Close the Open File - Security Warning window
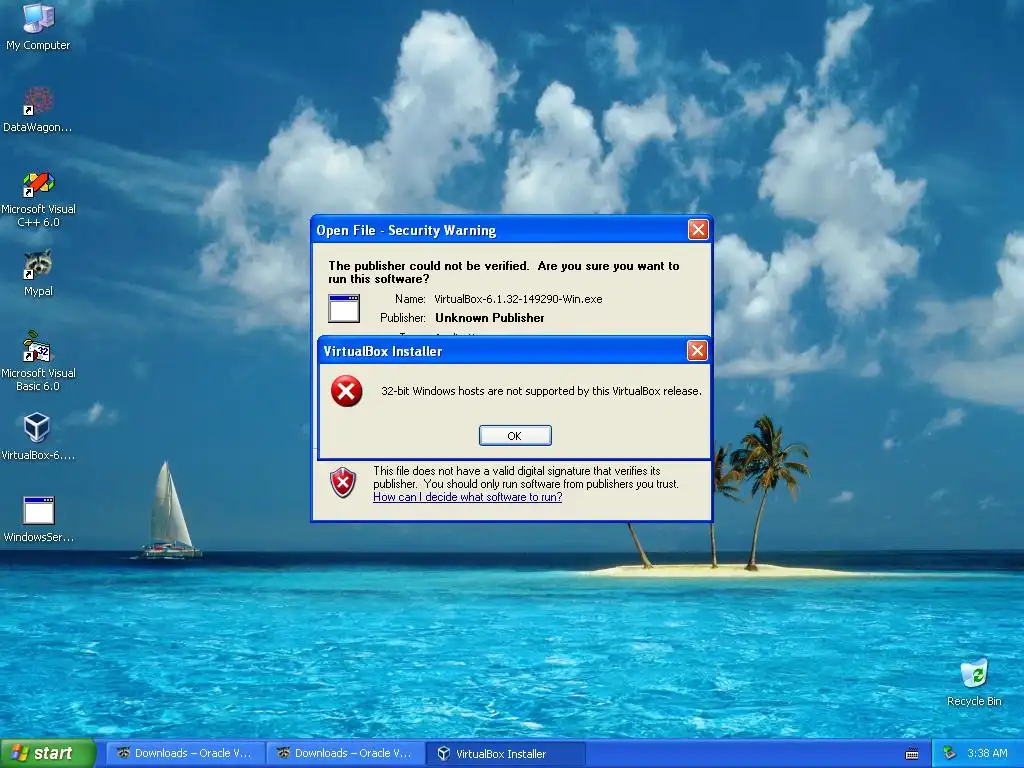This screenshot has height=768, width=1024. pyautogui.click(x=698, y=229)
